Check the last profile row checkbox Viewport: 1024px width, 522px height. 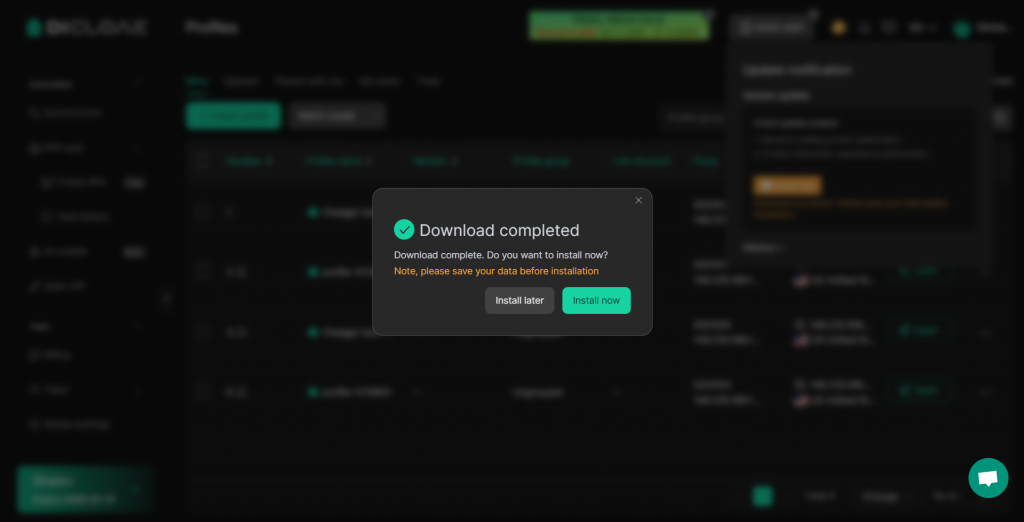203,391
